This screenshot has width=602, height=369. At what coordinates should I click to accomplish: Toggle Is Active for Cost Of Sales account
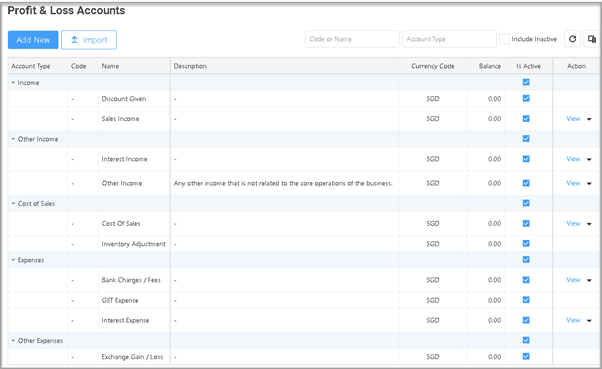tap(526, 223)
